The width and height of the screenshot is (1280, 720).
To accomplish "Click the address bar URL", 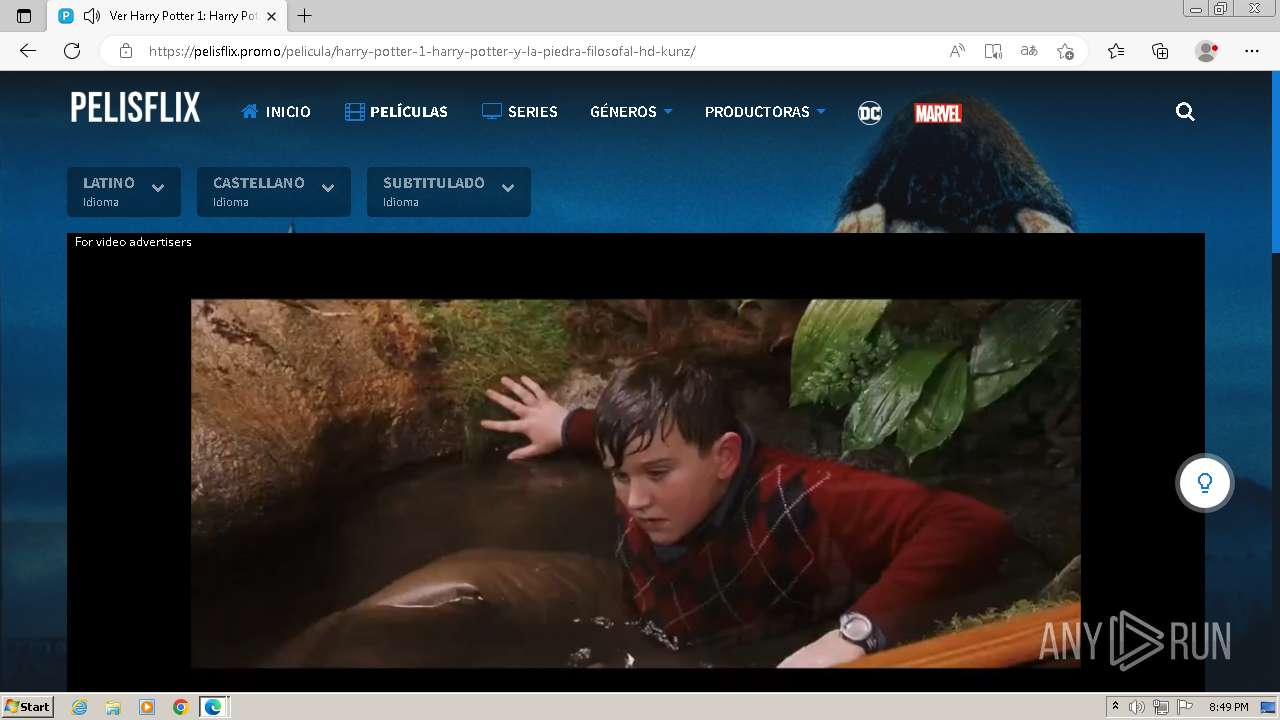I will 422,51.
